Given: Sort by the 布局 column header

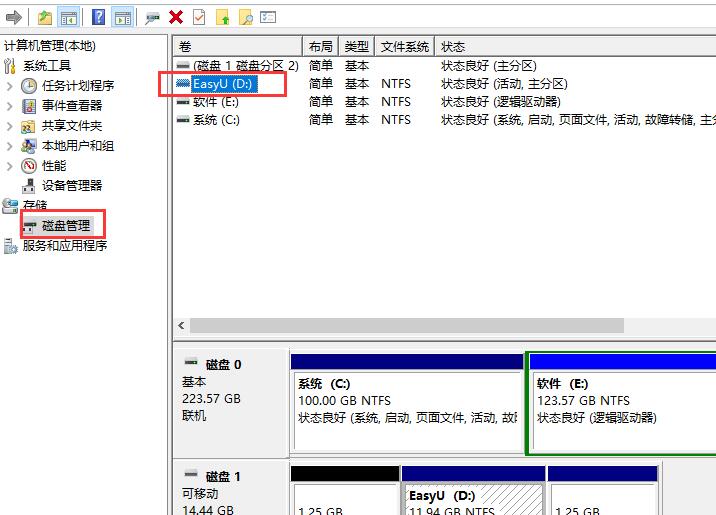Looking at the screenshot, I should 320,47.
